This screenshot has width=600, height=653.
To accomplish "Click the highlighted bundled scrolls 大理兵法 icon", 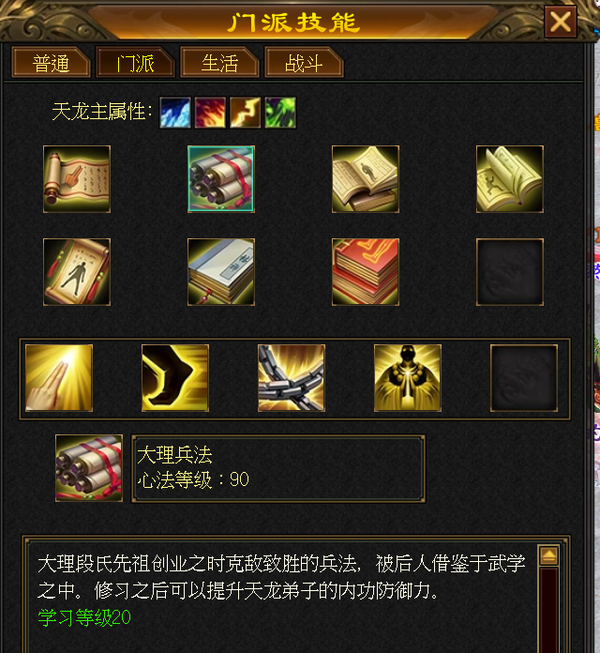I will click(x=221, y=179).
